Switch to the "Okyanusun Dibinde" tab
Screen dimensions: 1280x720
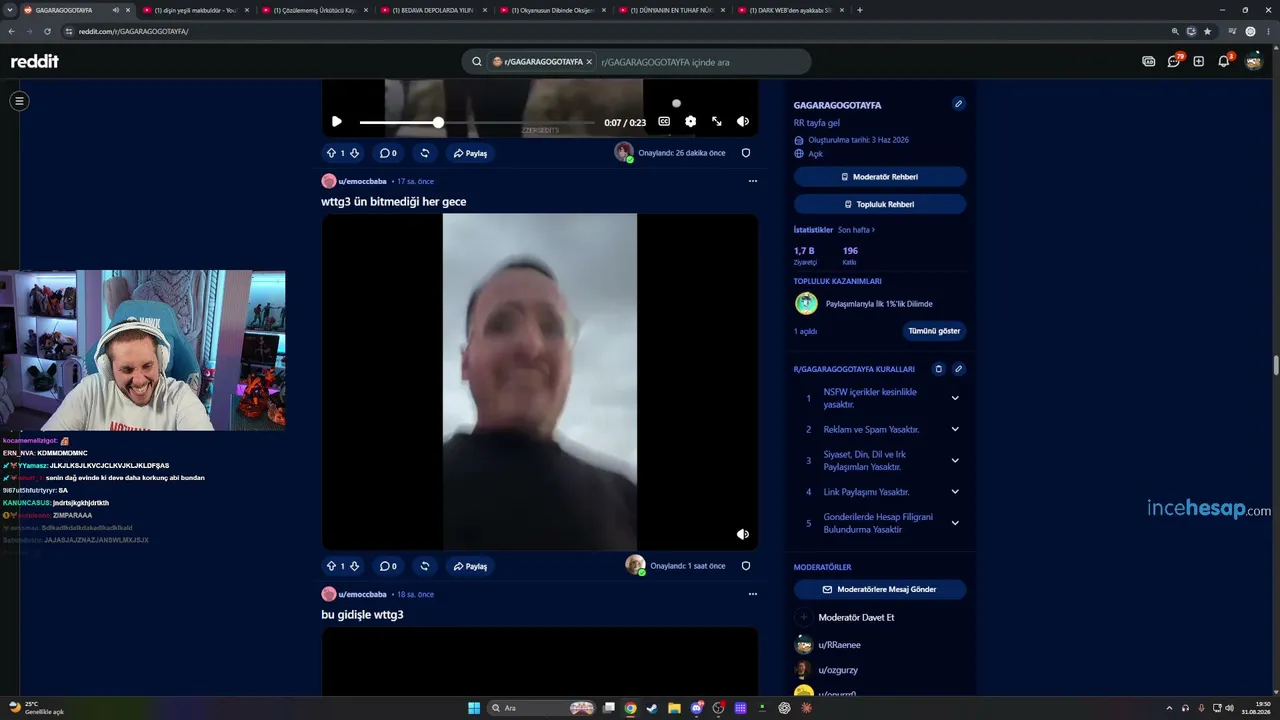pos(553,10)
